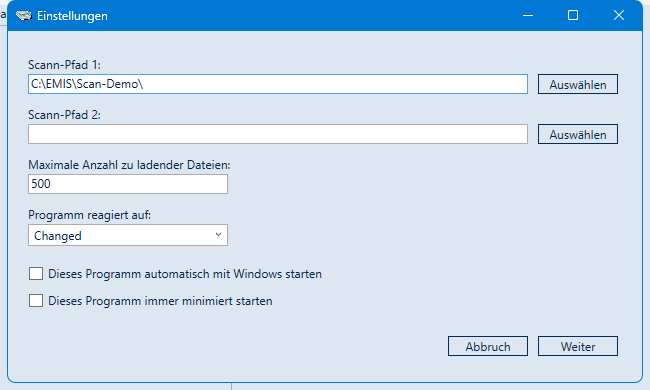The image size is (650, 390).
Task: Click the scanner app icon in title bar
Action: 24,16
